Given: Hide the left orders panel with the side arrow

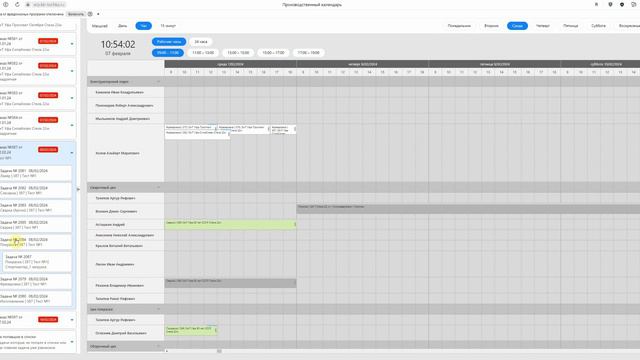Looking at the screenshot, I should (78, 189).
